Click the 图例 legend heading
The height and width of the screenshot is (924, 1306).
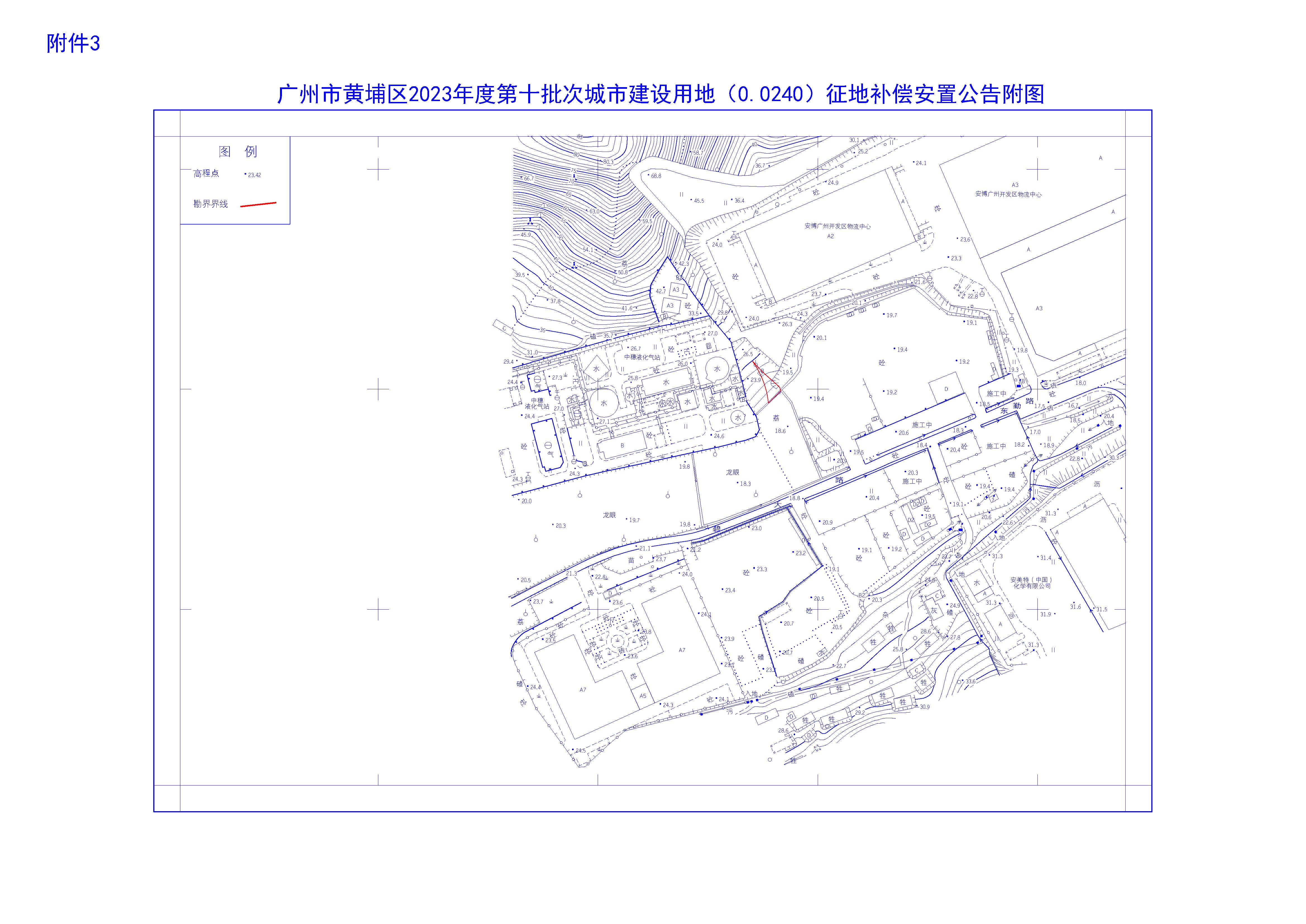[238, 151]
